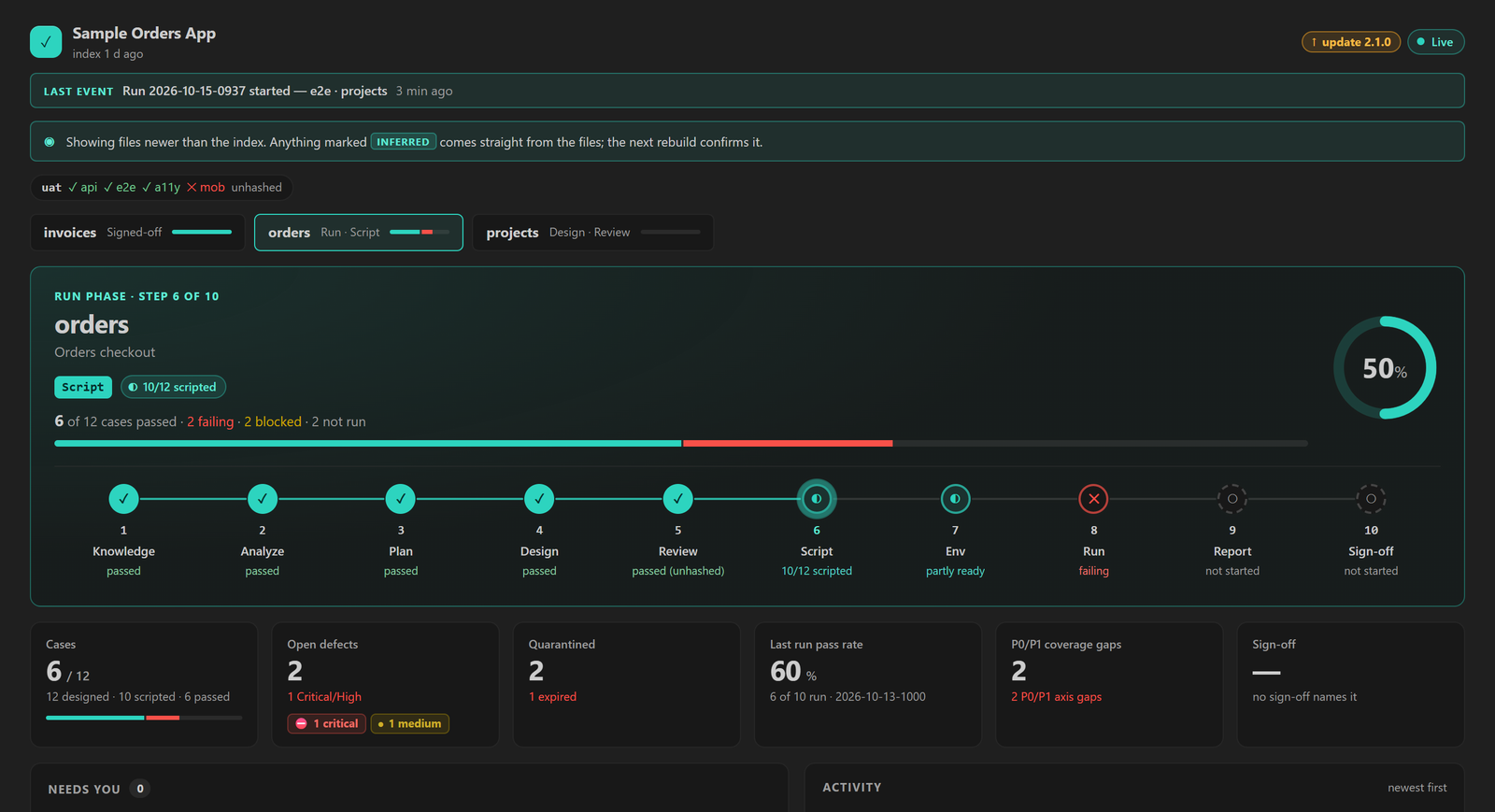The width and height of the screenshot is (1495, 812).
Task: Click the '2 P0/P1 axis gaps' link
Action: pos(1056,697)
